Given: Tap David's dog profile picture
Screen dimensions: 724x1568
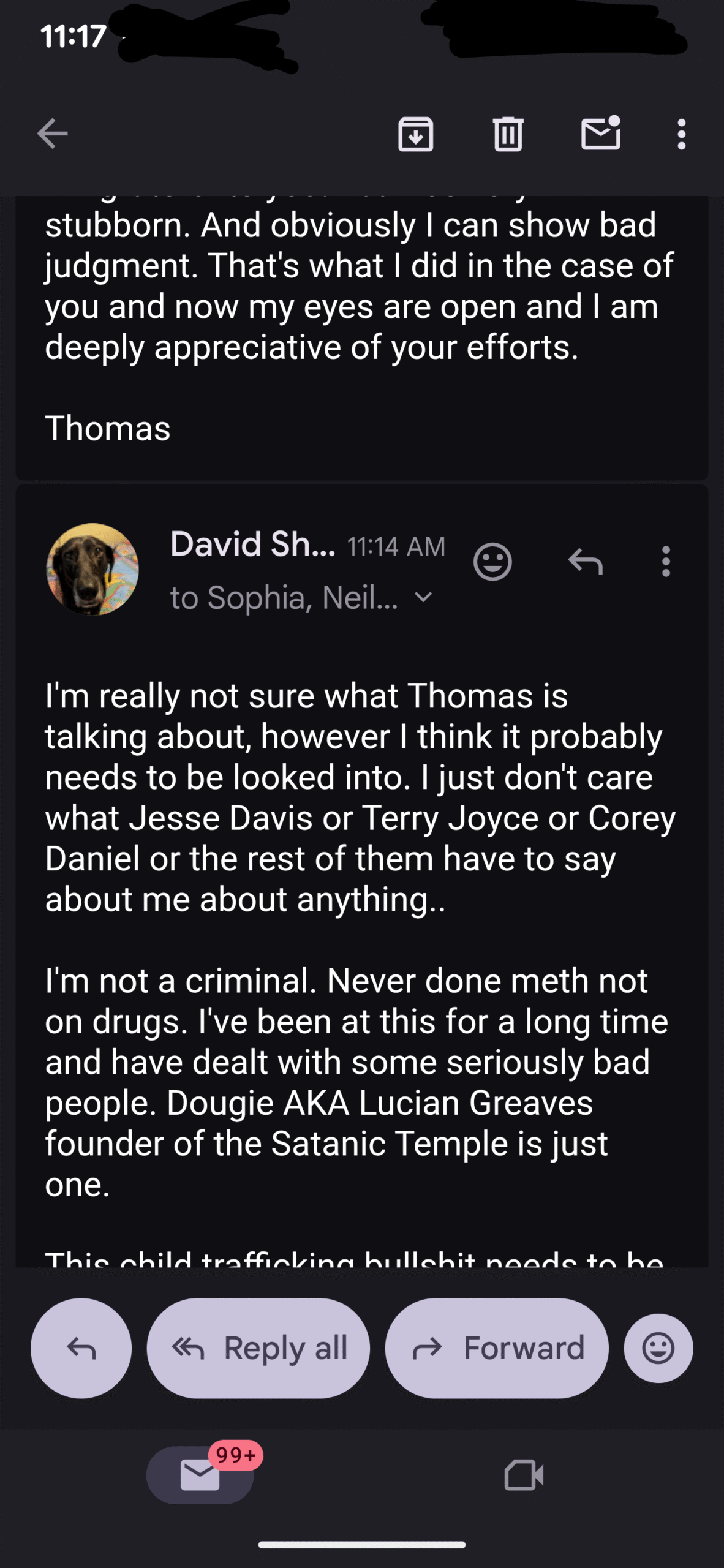Looking at the screenshot, I should coord(92,569).
